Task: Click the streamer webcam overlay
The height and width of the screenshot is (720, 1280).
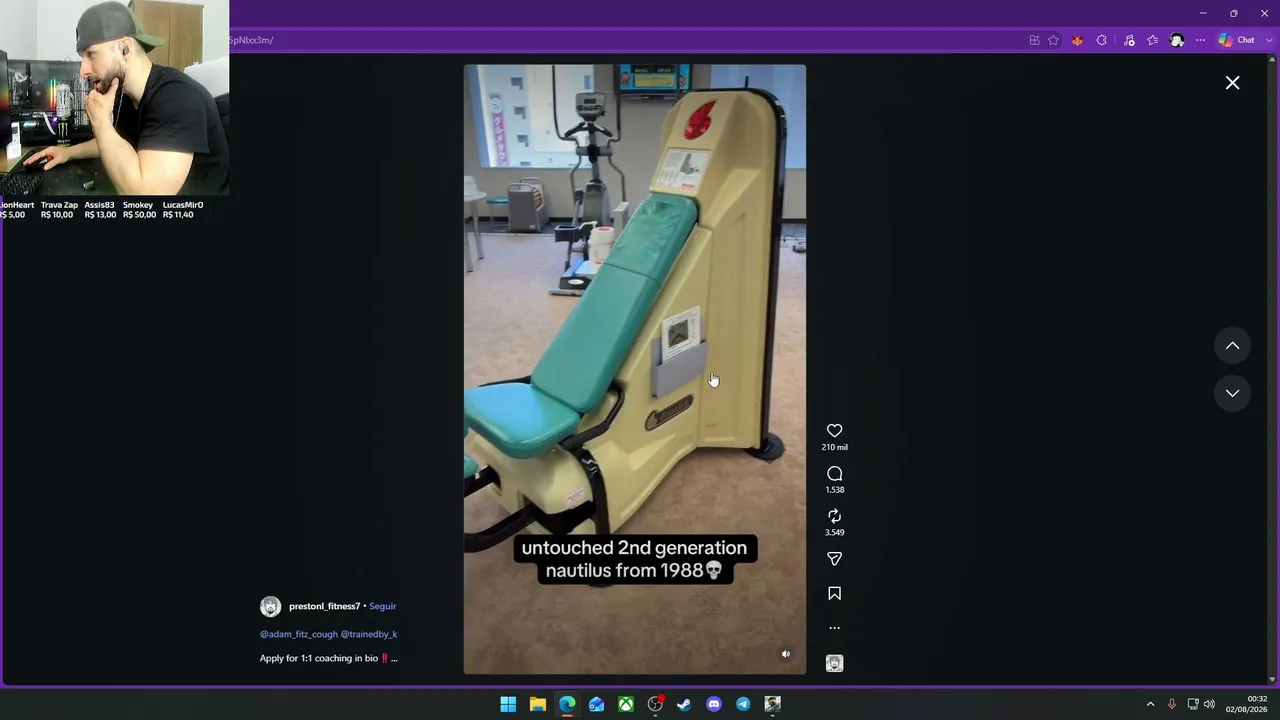Action: (x=114, y=97)
